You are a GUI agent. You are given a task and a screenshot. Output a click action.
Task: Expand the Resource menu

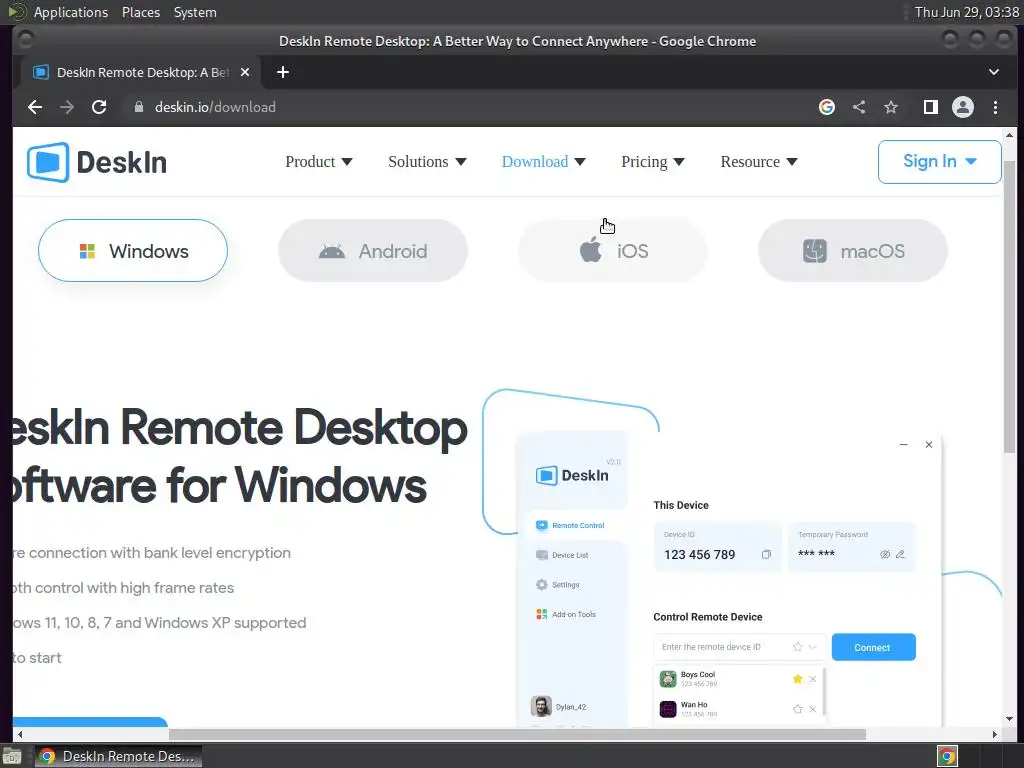click(759, 162)
